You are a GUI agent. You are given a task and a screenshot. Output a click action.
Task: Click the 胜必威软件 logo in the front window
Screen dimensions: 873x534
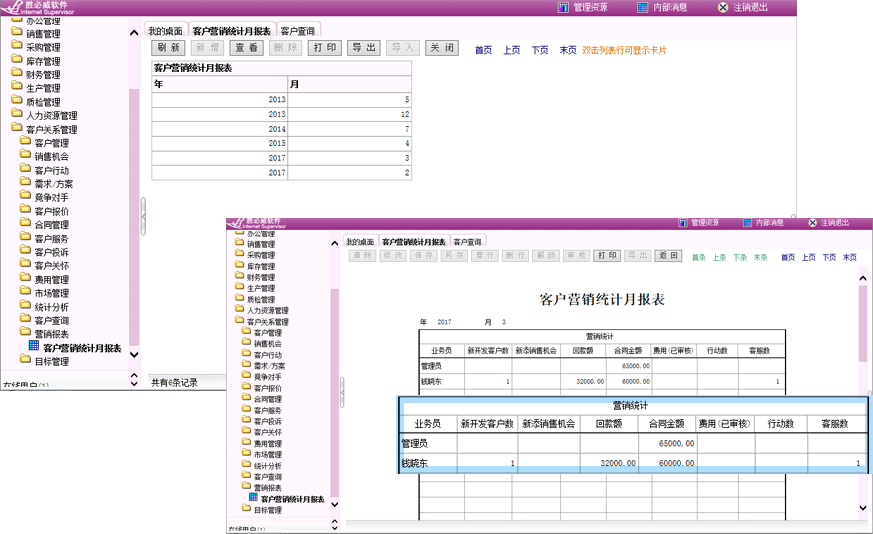click(x=257, y=223)
